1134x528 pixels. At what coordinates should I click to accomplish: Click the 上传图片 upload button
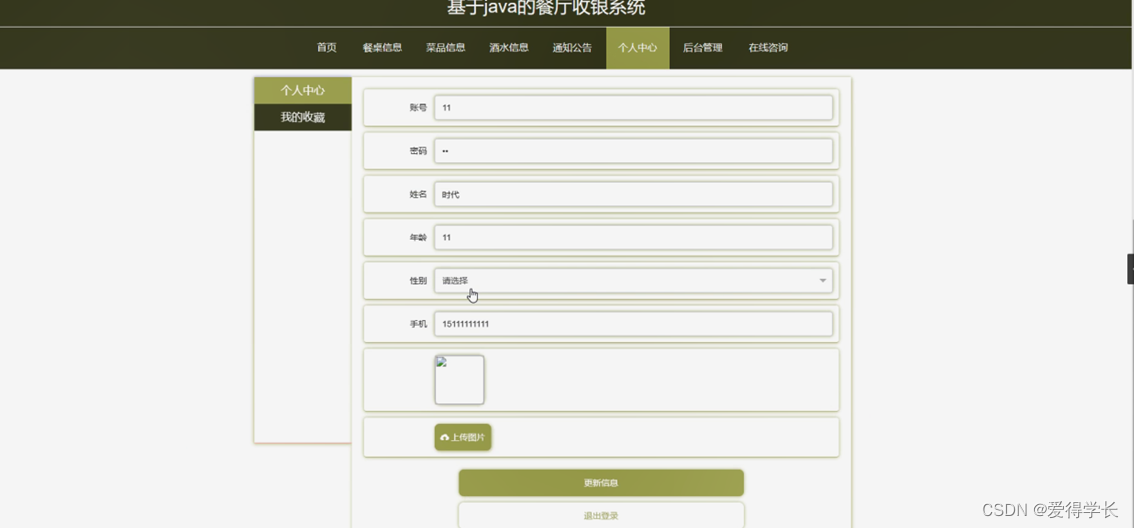[x=463, y=437]
